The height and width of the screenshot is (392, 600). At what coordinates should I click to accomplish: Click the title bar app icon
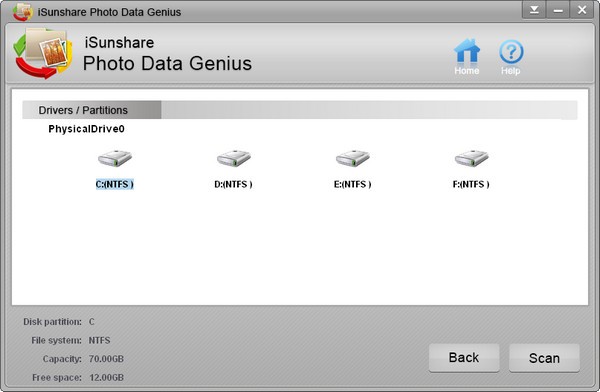point(23,12)
